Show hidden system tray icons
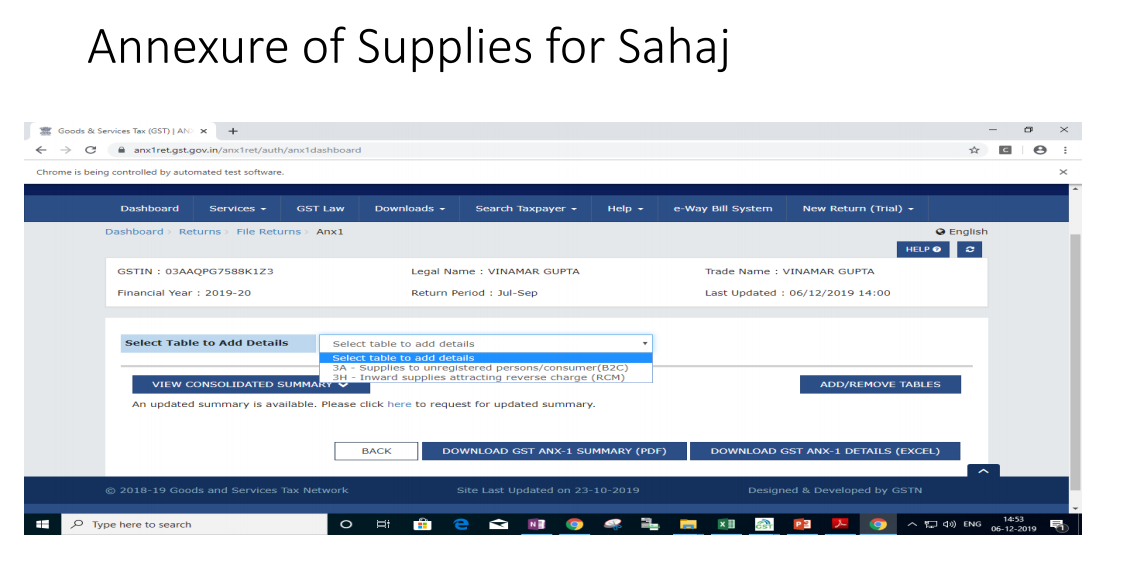 point(912,524)
